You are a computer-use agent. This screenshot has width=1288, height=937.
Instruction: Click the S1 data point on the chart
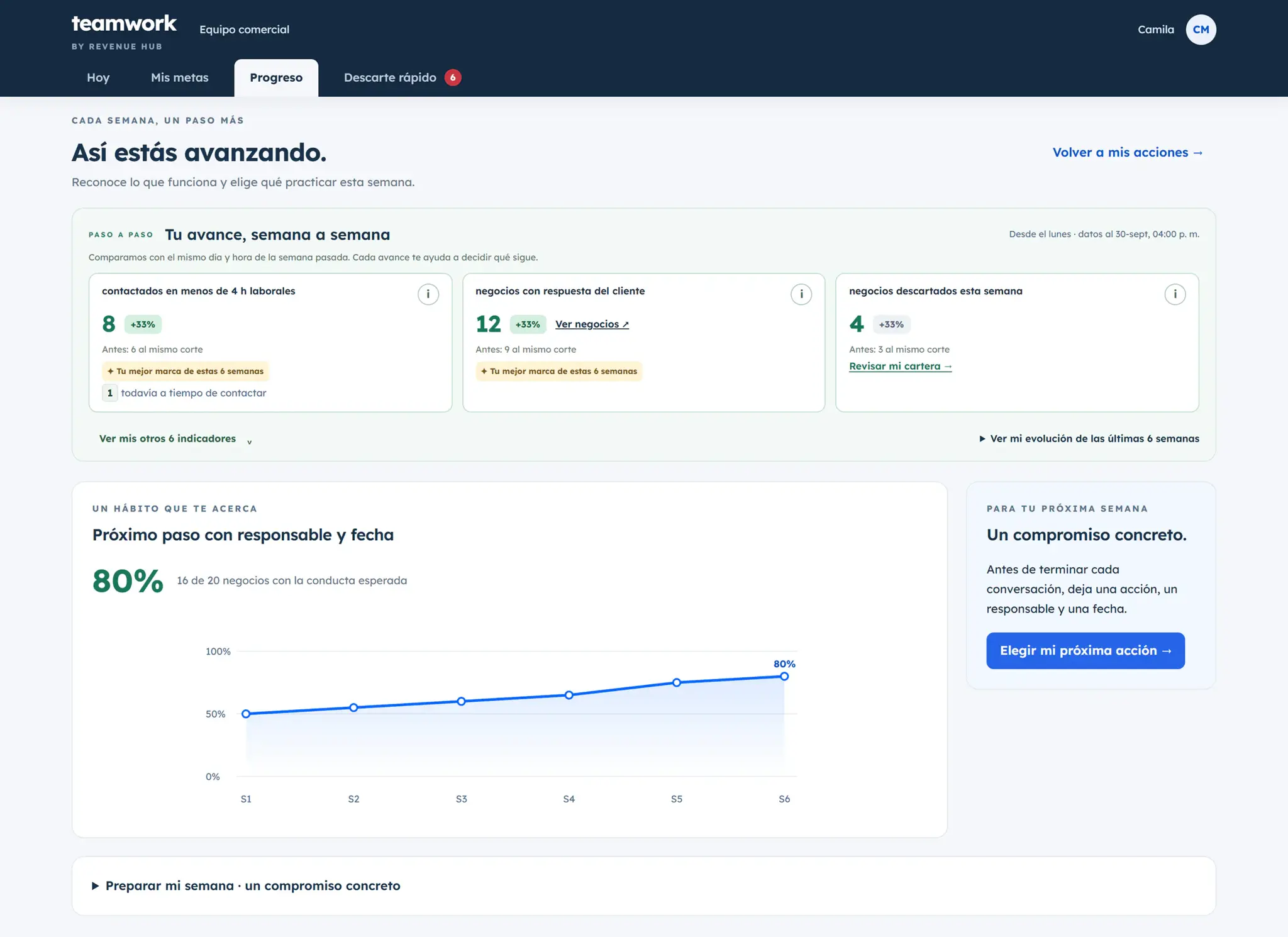[x=246, y=714]
